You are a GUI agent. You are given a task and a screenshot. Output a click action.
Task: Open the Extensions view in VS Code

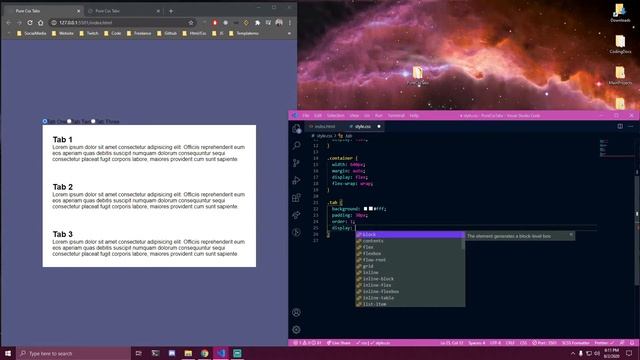coord(297,198)
